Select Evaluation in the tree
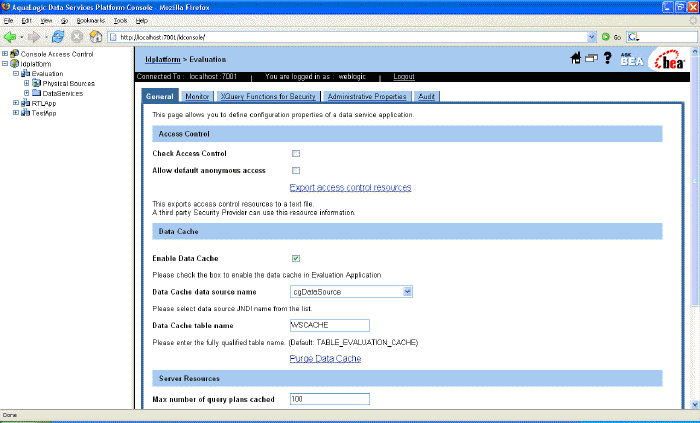Viewport: 700px width, 423px height. tap(47, 74)
